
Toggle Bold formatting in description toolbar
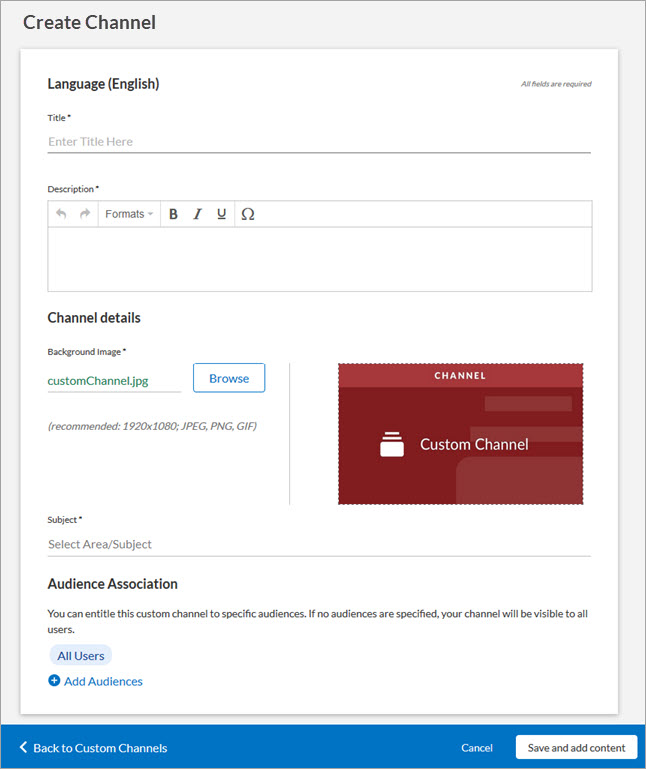[173, 214]
